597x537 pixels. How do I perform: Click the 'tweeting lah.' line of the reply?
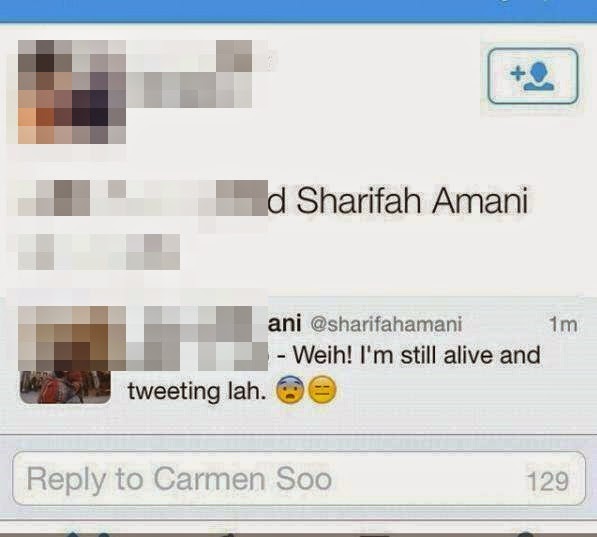tap(197, 391)
